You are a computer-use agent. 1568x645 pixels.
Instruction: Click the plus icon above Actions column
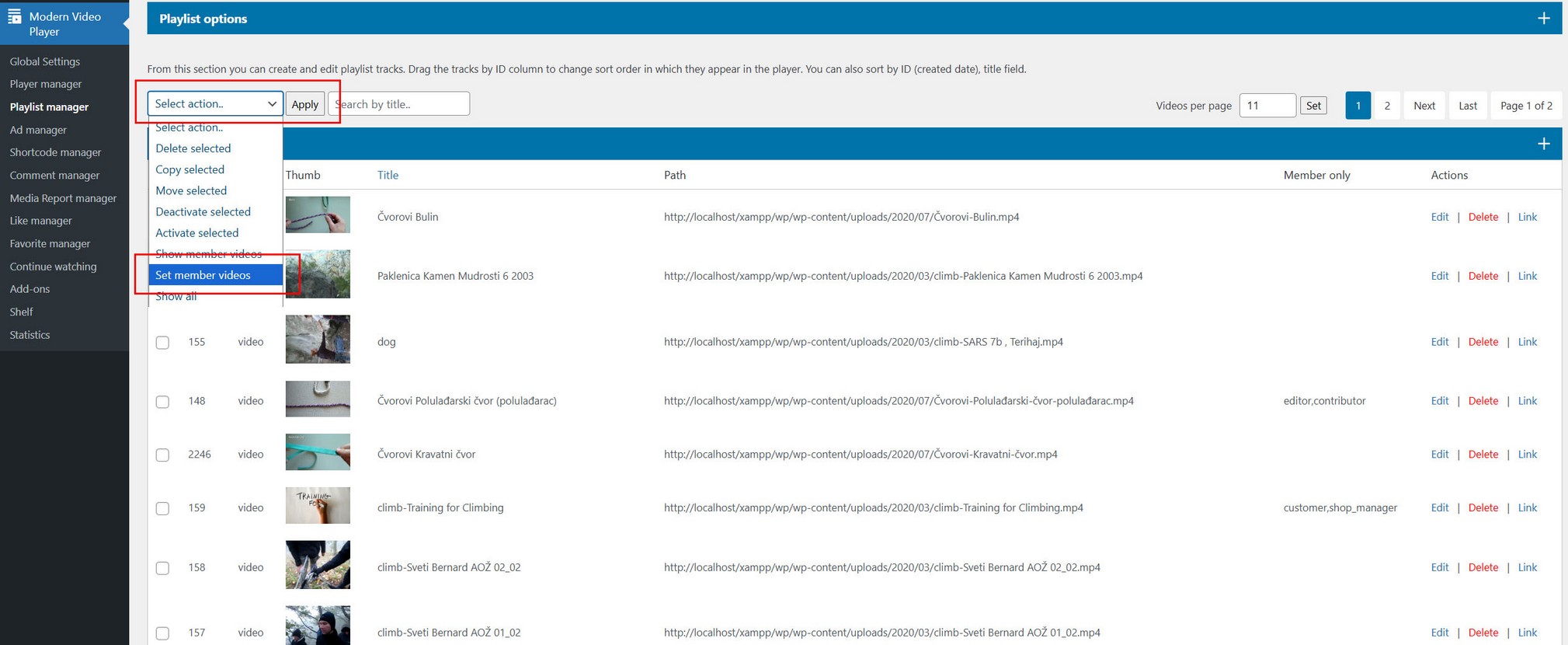pos(1543,144)
